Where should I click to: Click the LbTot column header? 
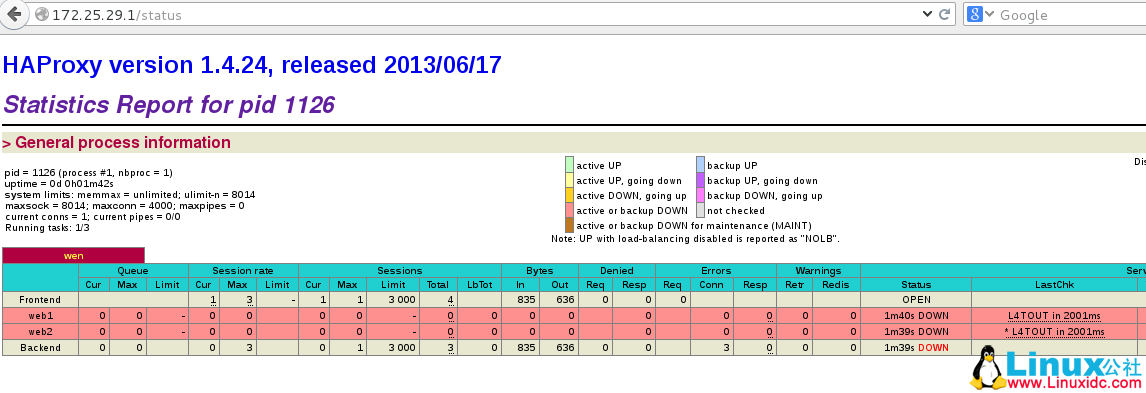[479, 285]
